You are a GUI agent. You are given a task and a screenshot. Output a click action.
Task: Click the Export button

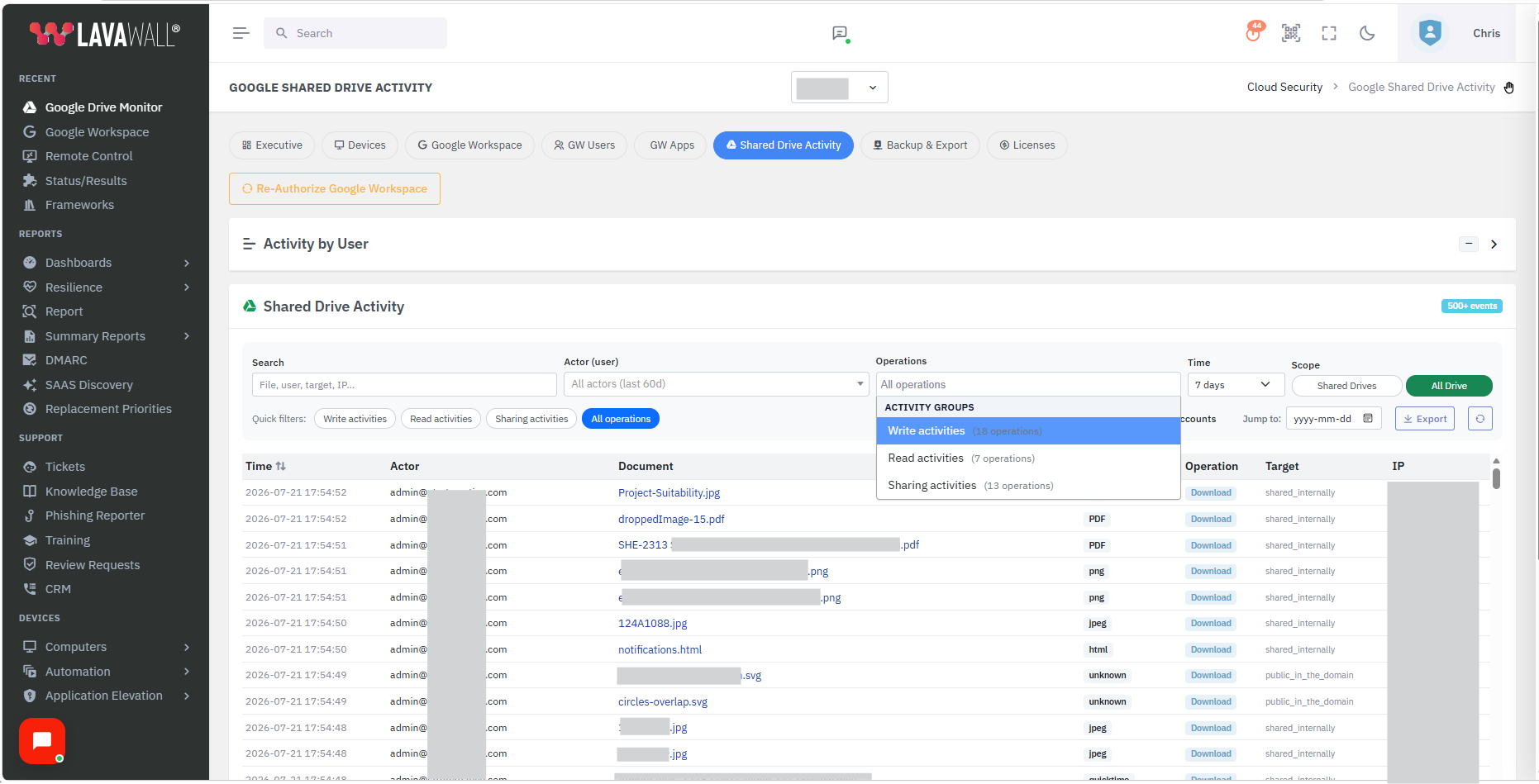click(x=1425, y=419)
